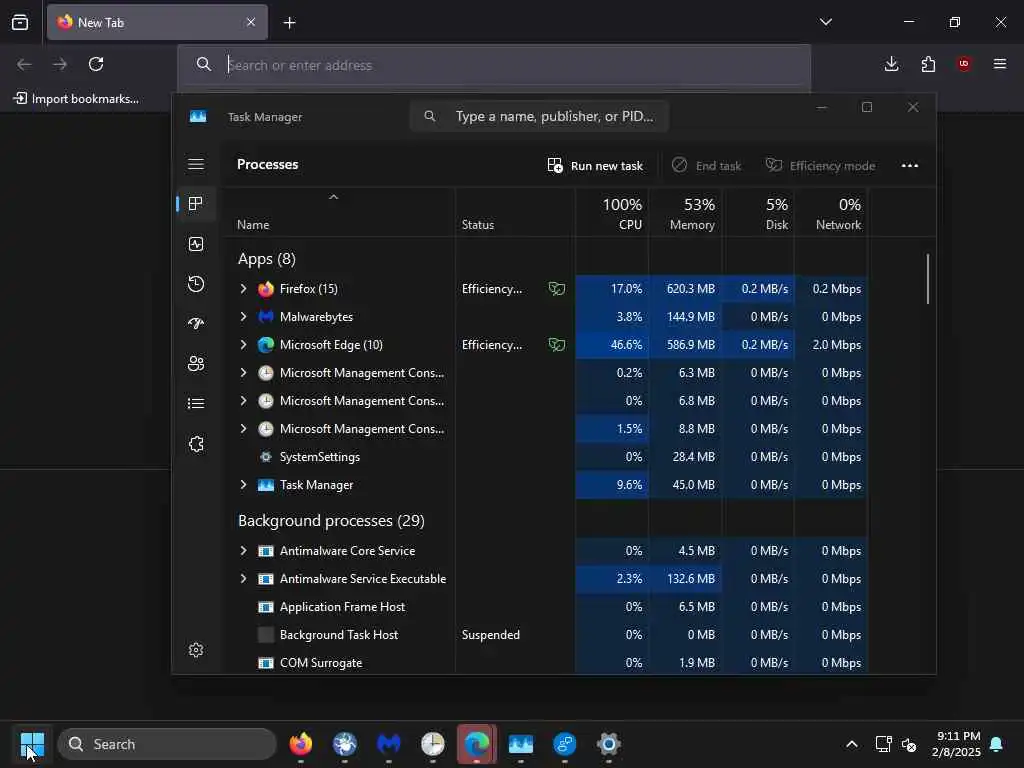The image size is (1024, 768).
Task: Expand the Microsoft Edge (10) process group
Action: click(x=244, y=345)
